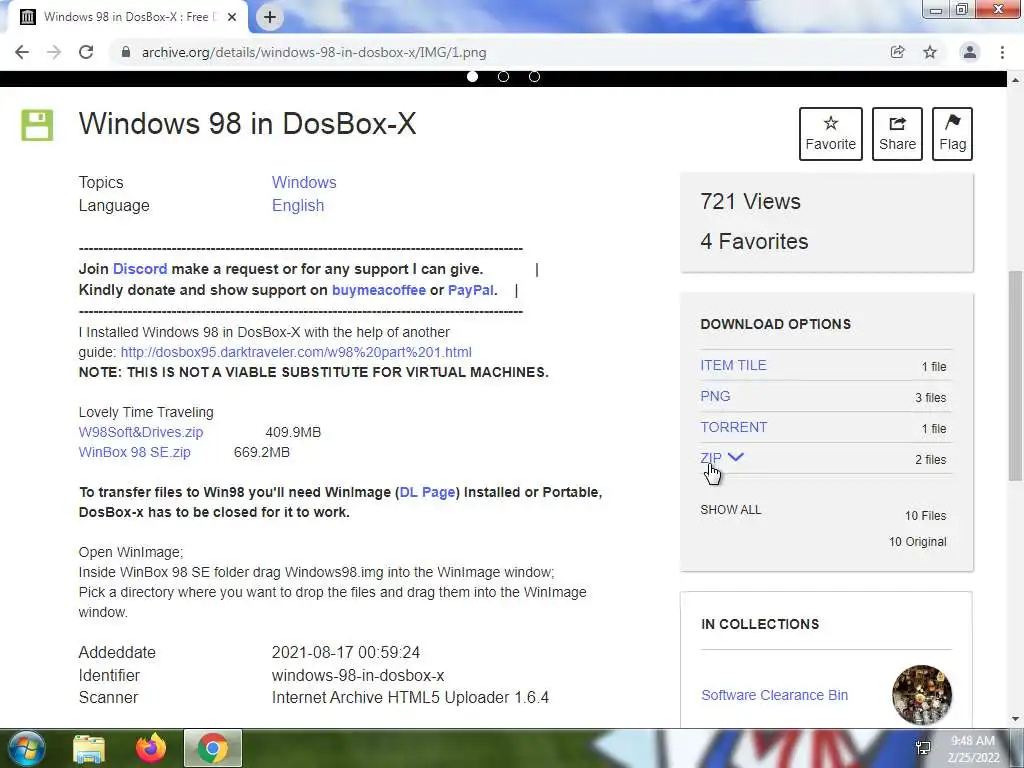Screen dimensions: 1024x768
Task: Open the WinImage DL Page link
Action: point(427,492)
